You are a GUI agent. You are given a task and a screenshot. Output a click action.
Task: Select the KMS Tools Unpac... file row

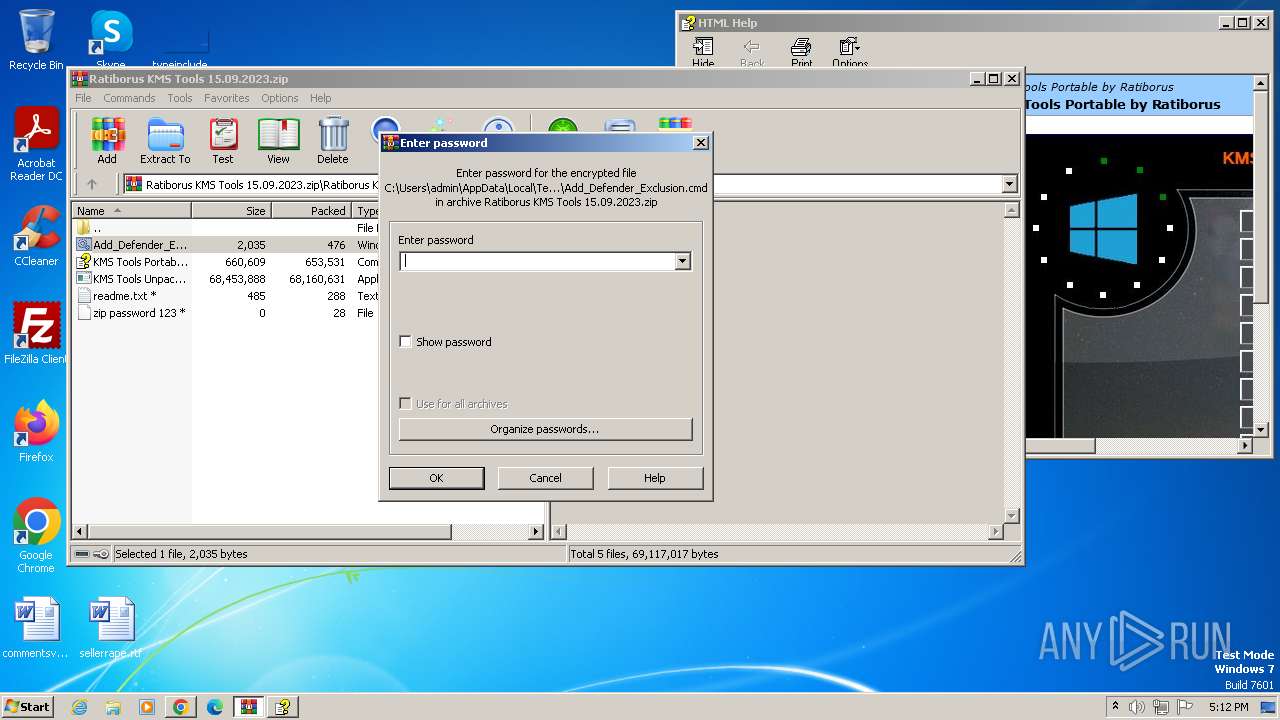click(227, 279)
